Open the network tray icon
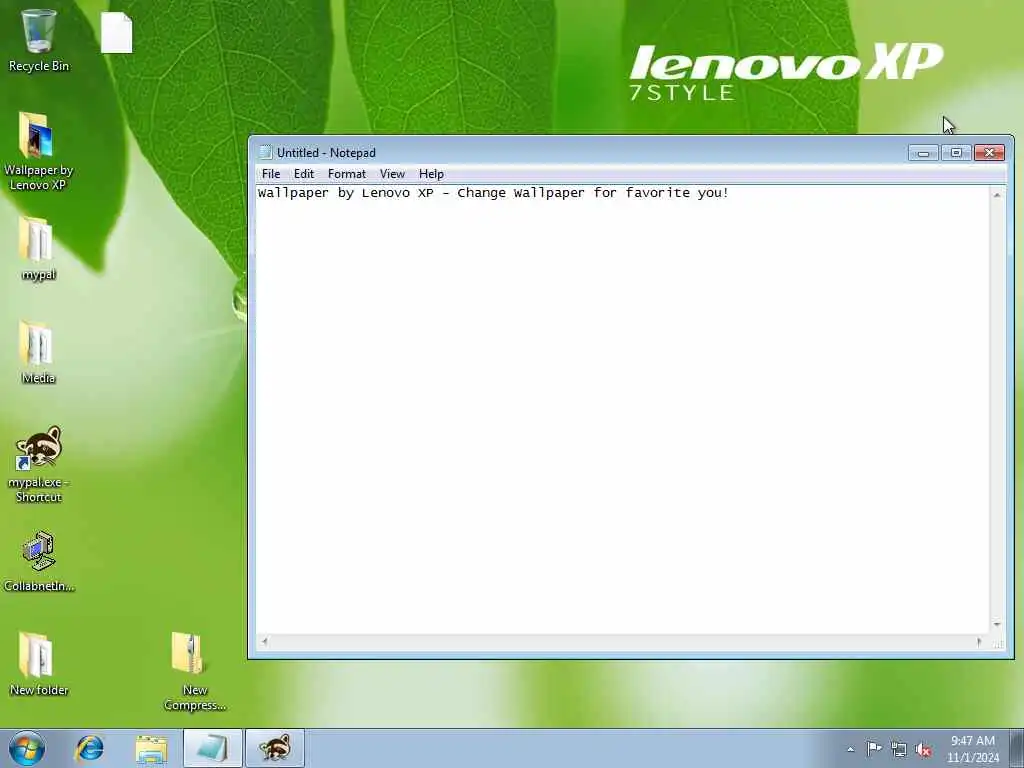Image resolution: width=1024 pixels, height=768 pixels. 899,750
